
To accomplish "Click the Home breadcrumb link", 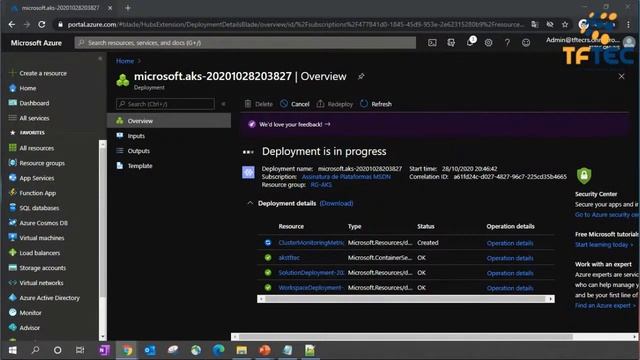I will click(x=125, y=61).
